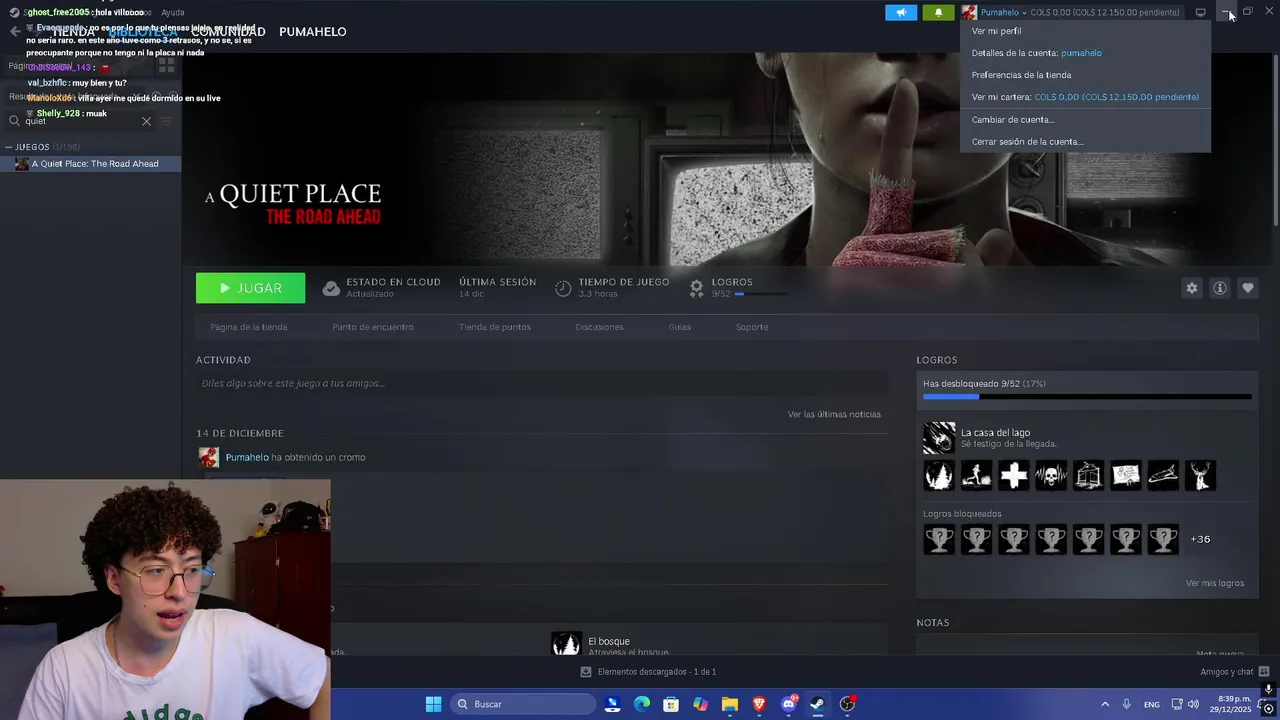Open downloads 'Elementos descargados' status

648,672
